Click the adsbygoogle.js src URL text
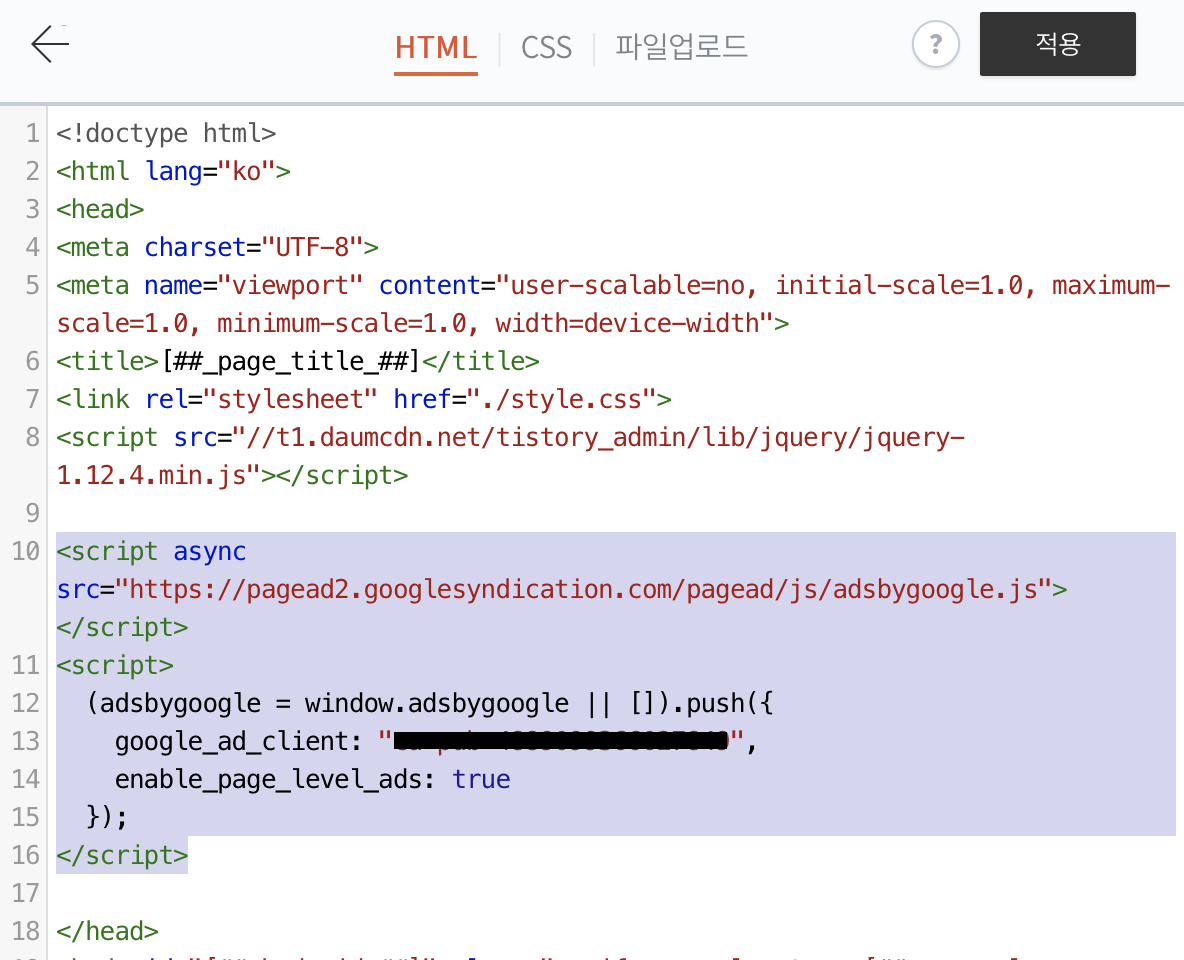The width and height of the screenshot is (1184, 960). tap(591, 589)
